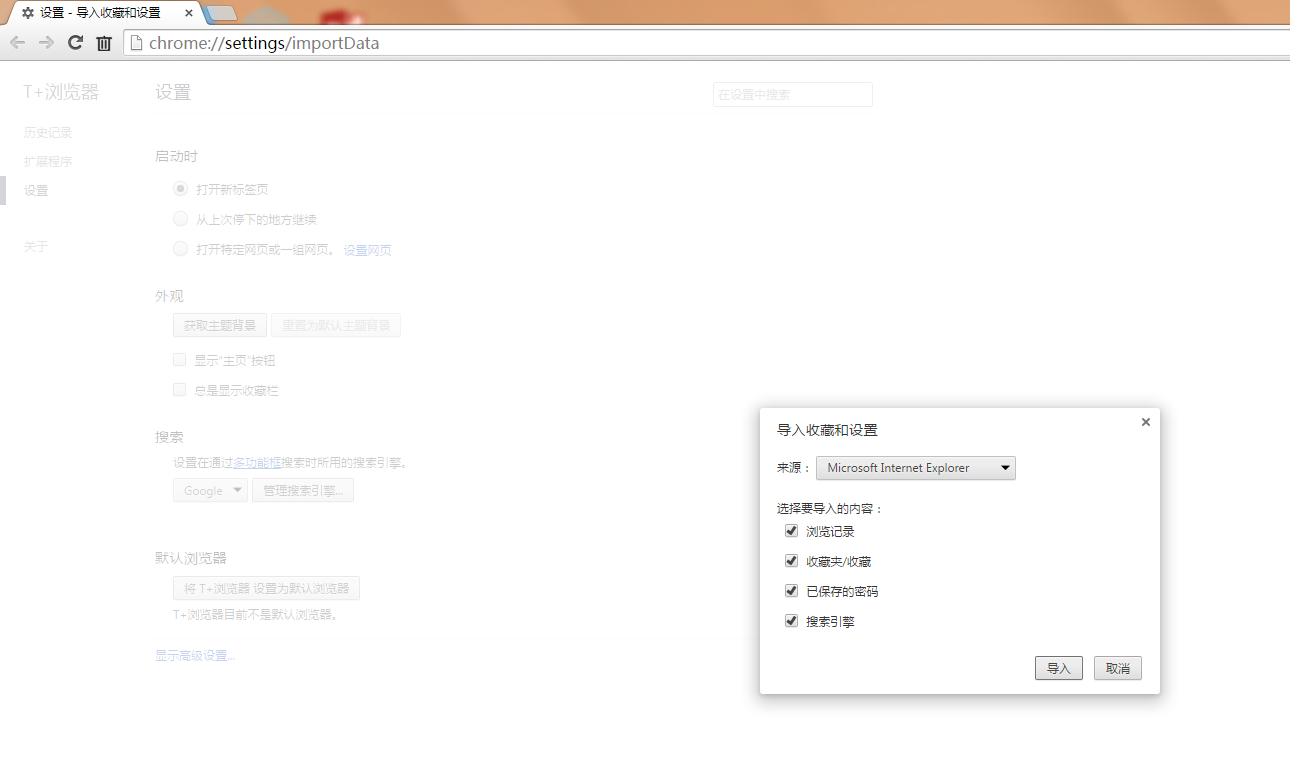
Task: Uncheck the 收藏夹/收藏 checkbox
Action: 791,561
